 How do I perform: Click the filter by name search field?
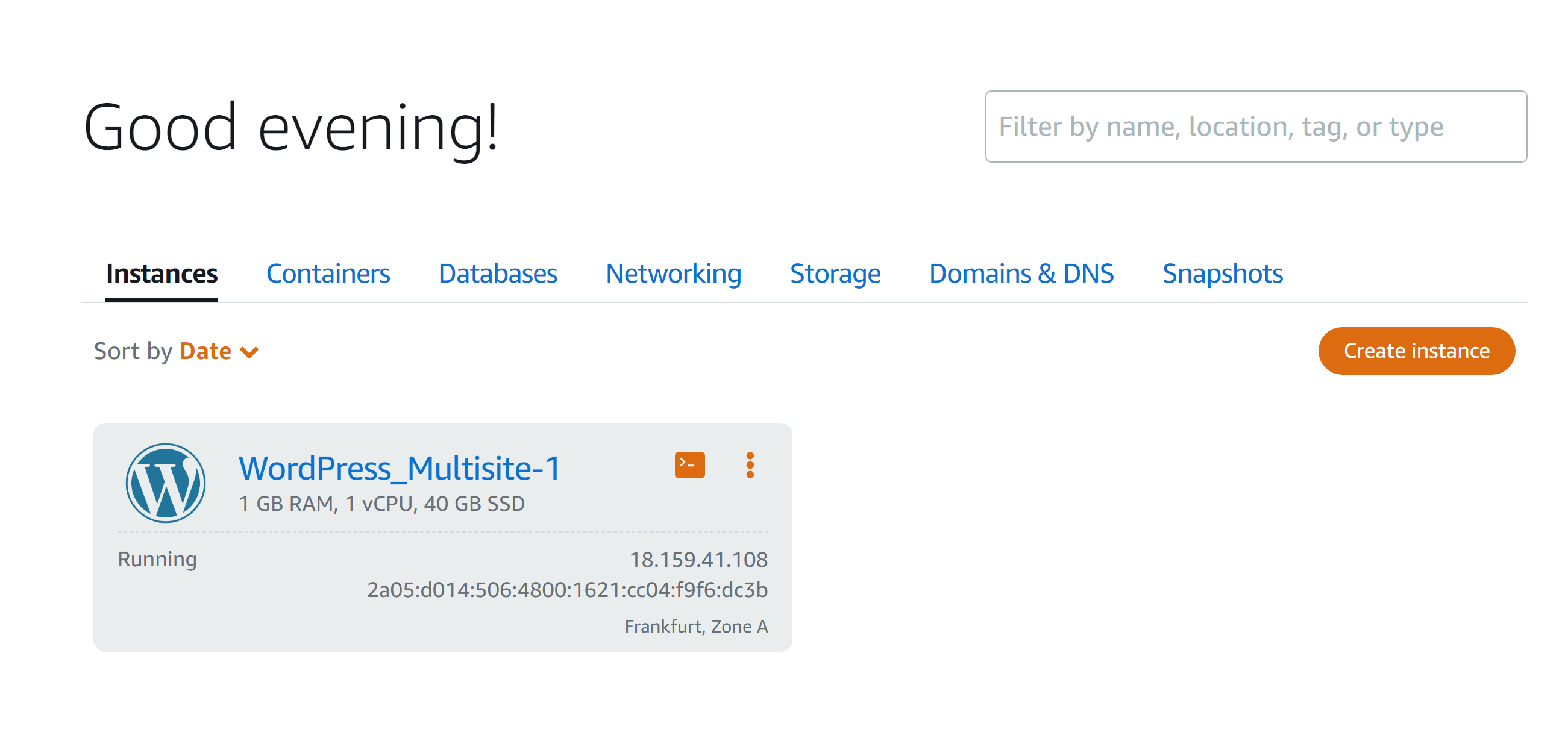point(1255,126)
